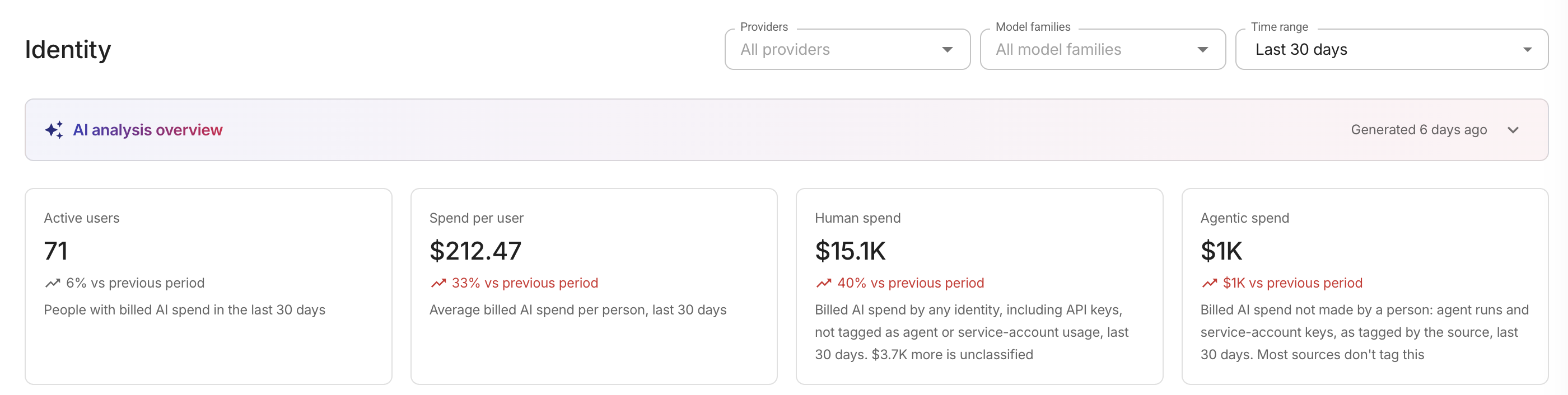Click the Human spend trend arrow icon

824,283
